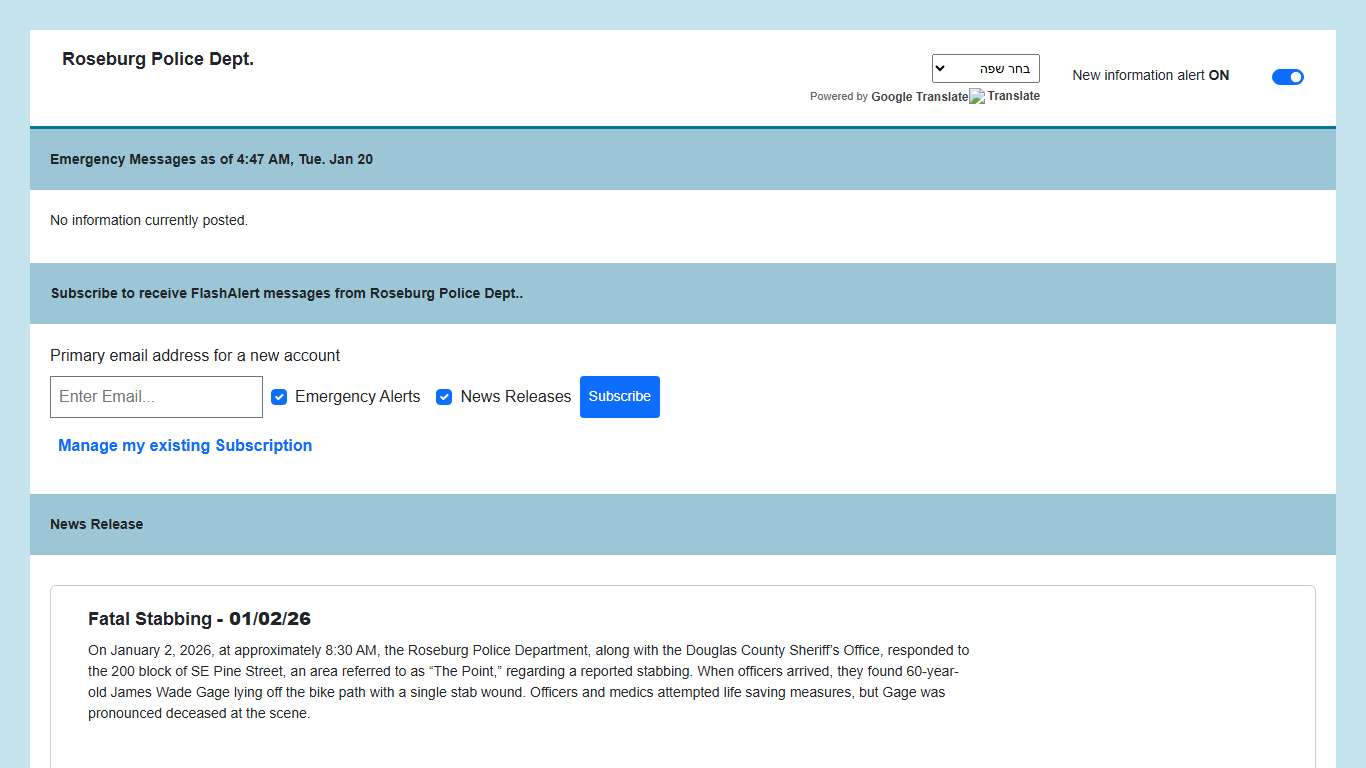Viewport: 1366px width, 768px height.
Task: Open Manage my existing Subscription link
Action: [x=185, y=446]
